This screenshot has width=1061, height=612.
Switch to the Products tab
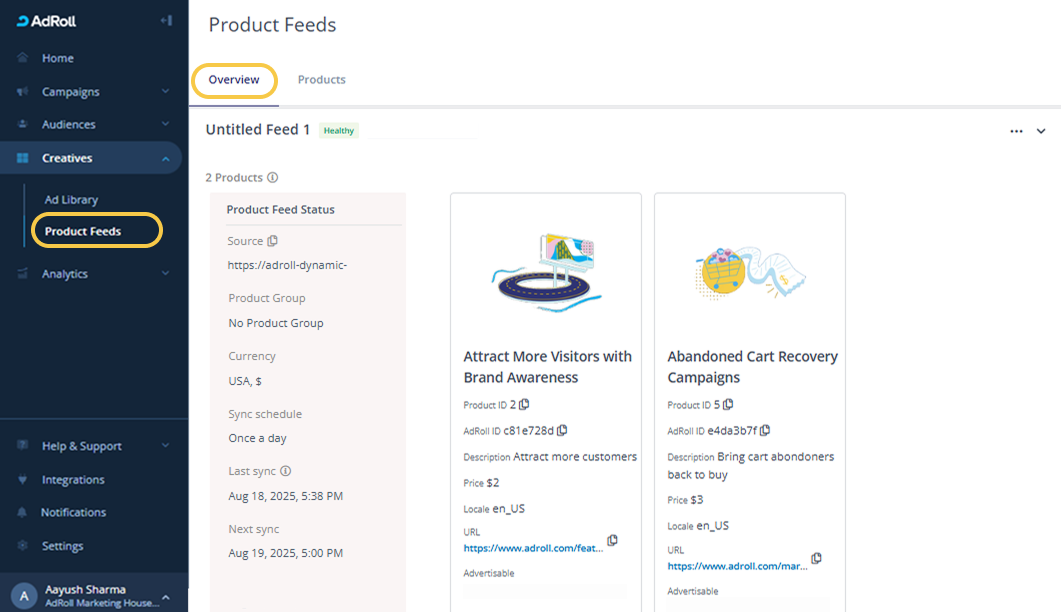coord(321,80)
